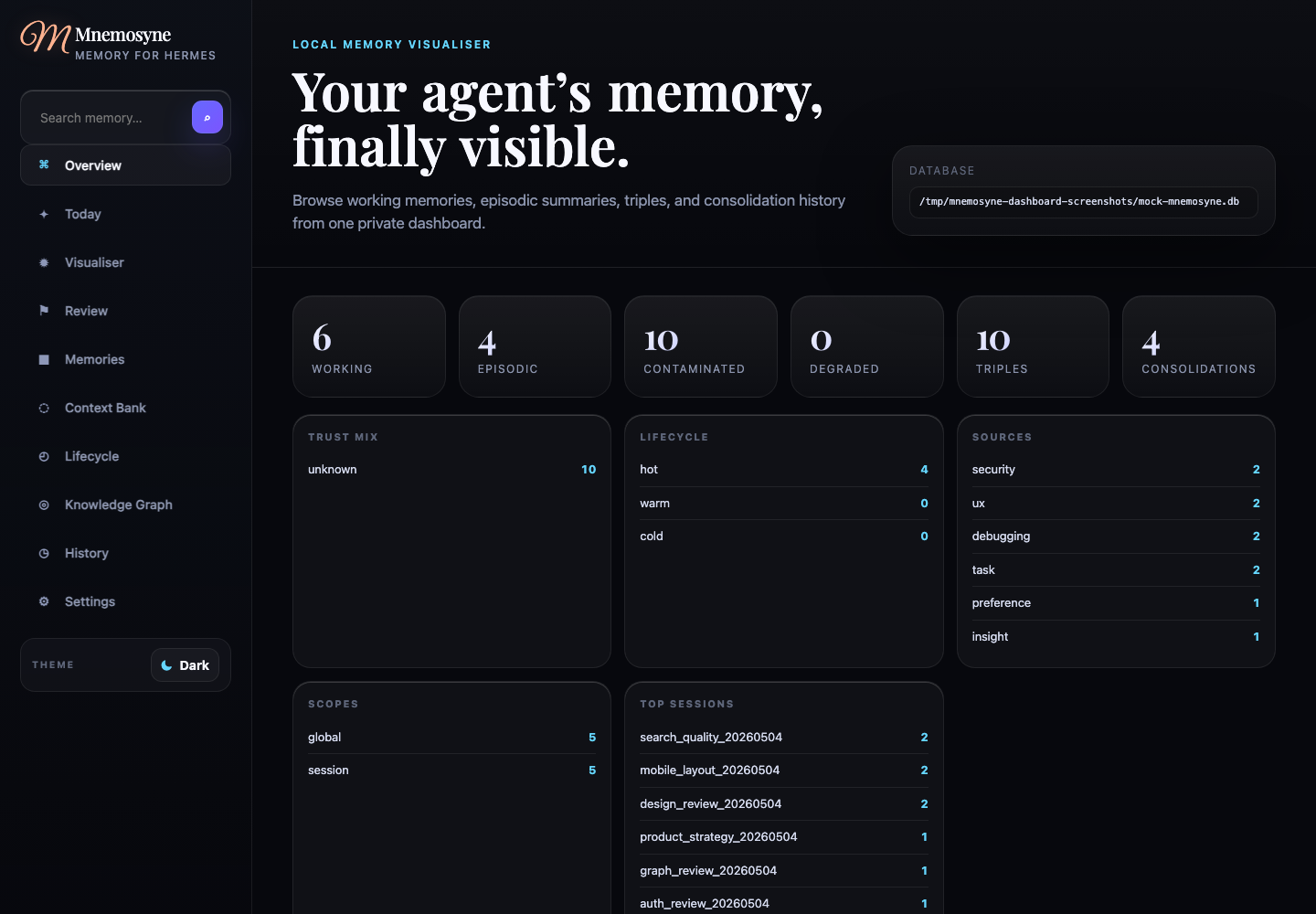Select the Degraded stat card
1316x914 pixels.
[867, 346]
